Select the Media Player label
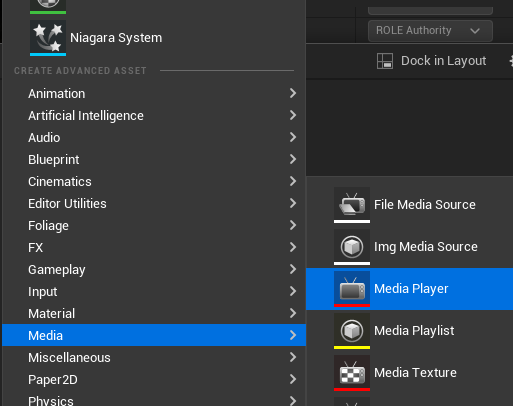The image size is (513, 406). 411,289
